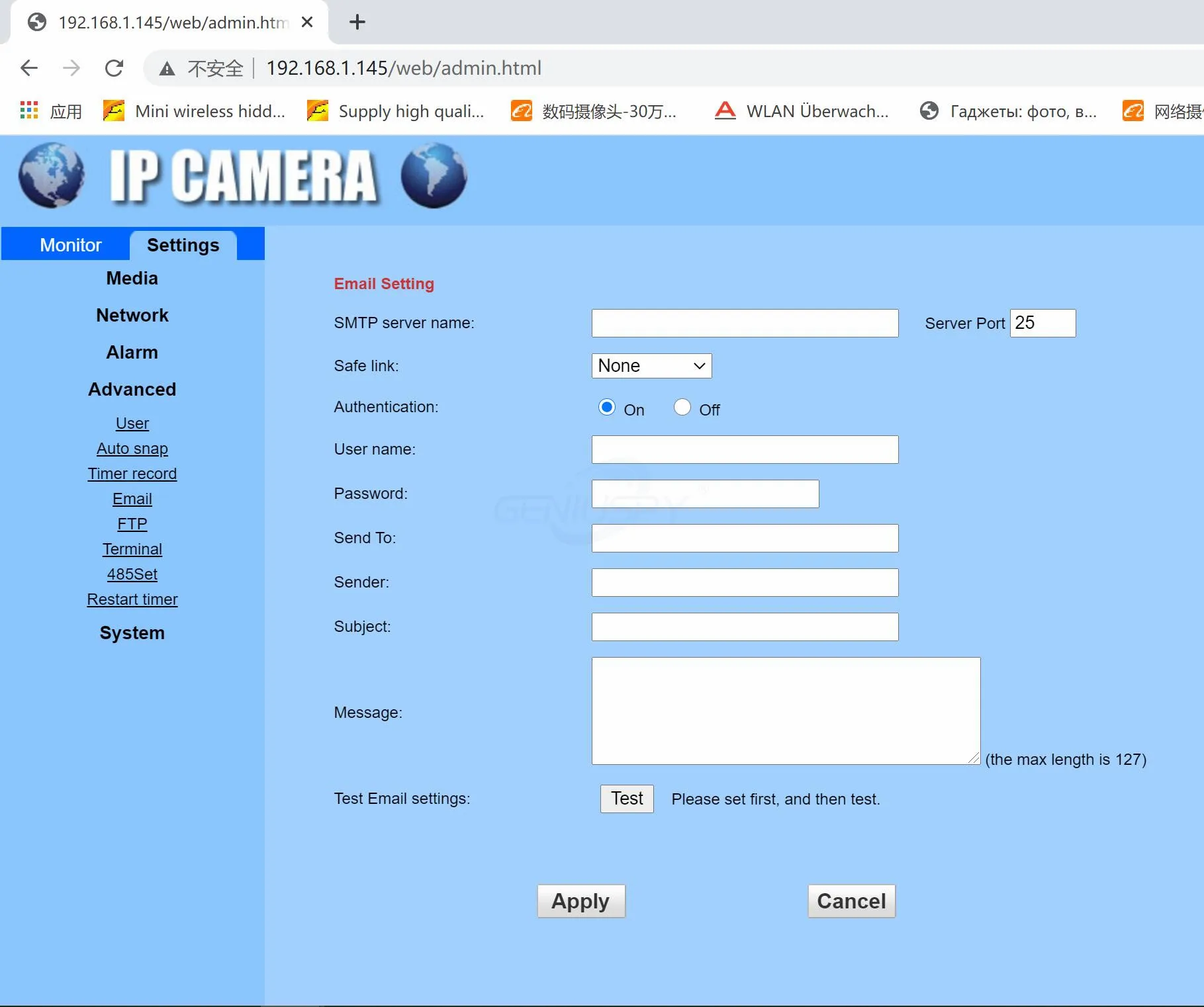
Task: Switch to the Monitor tab
Action: (x=70, y=245)
